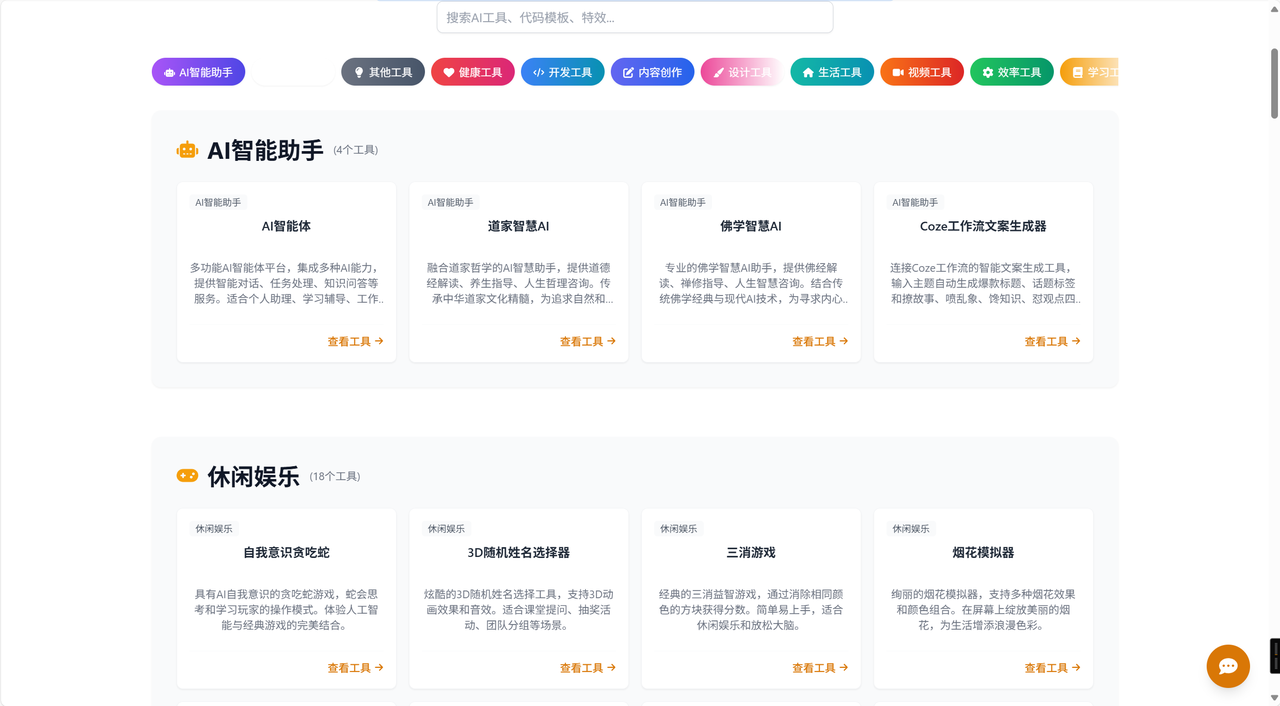Click 查看工具 link on AI智能体 card
This screenshot has height=706, width=1280.
pyautogui.click(x=355, y=342)
